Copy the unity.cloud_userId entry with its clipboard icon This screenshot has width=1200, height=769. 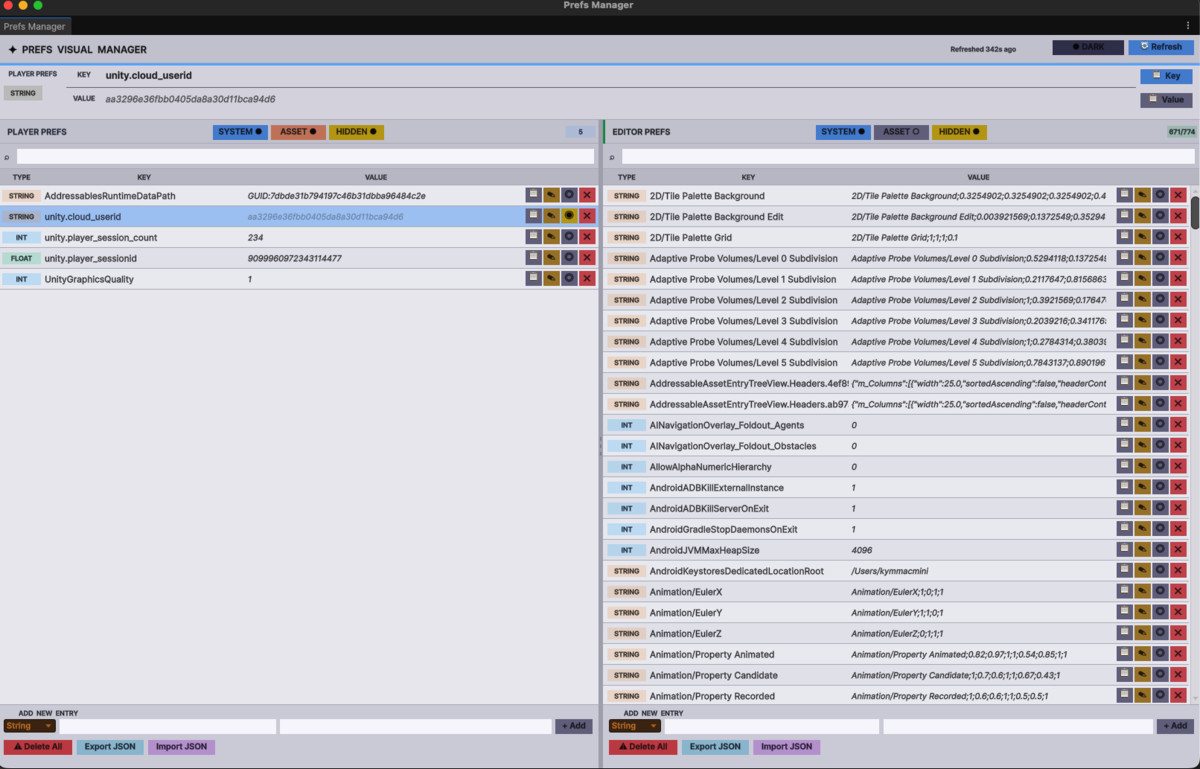[534, 216]
